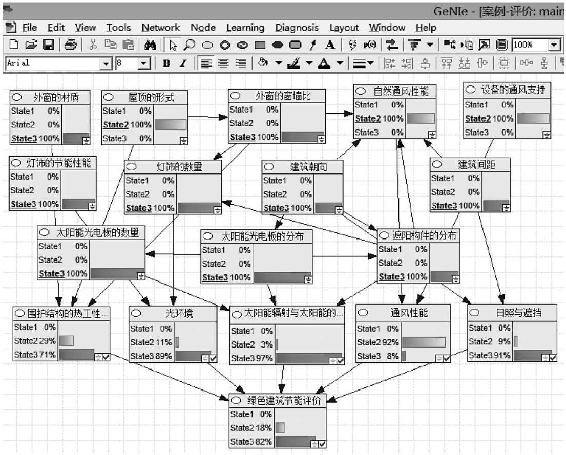Viewport: 566px width, 455px height.
Task: Select the binoculars Find icon
Action: click(x=150, y=45)
